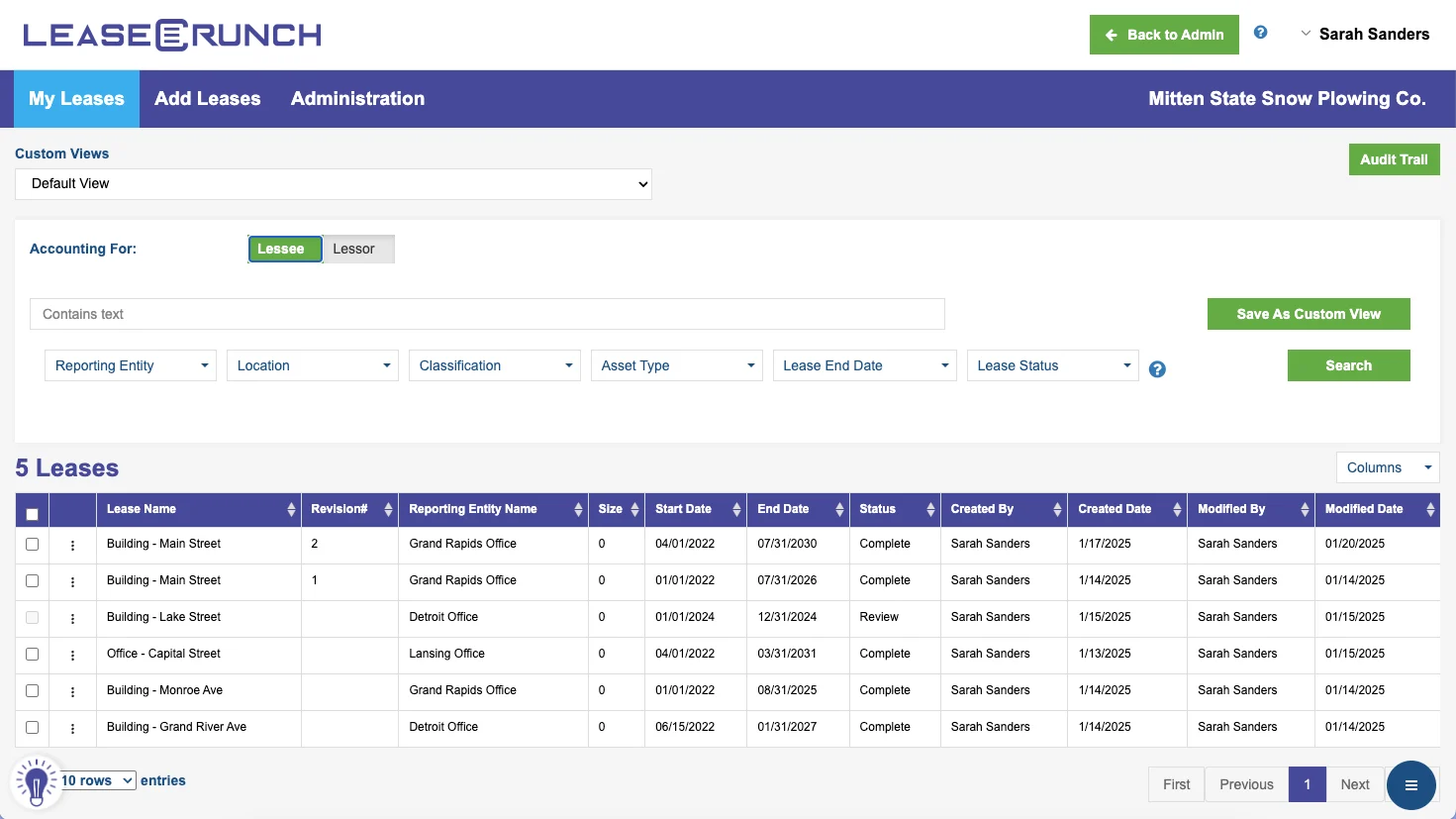Image resolution: width=1456 pixels, height=819 pixels.
Task: Open the help question mark beside Back to Admin
Action: coord(1260,32)
